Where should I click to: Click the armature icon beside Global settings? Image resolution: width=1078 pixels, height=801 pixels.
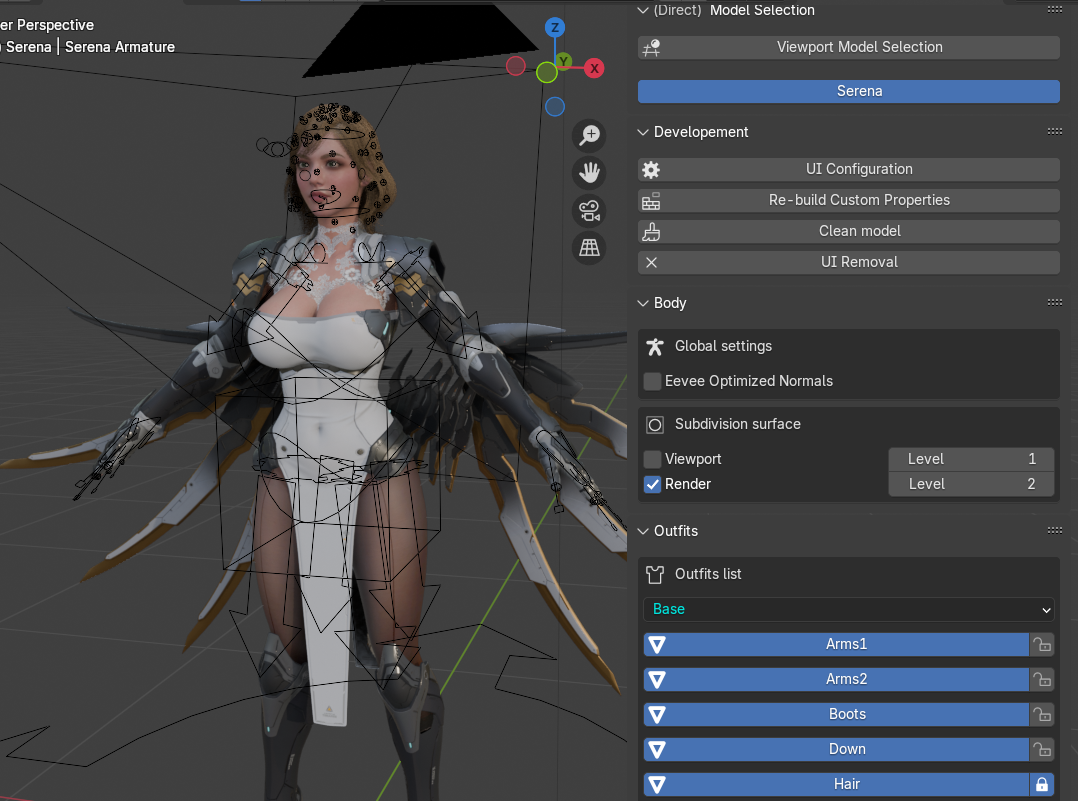pos(654,347)
